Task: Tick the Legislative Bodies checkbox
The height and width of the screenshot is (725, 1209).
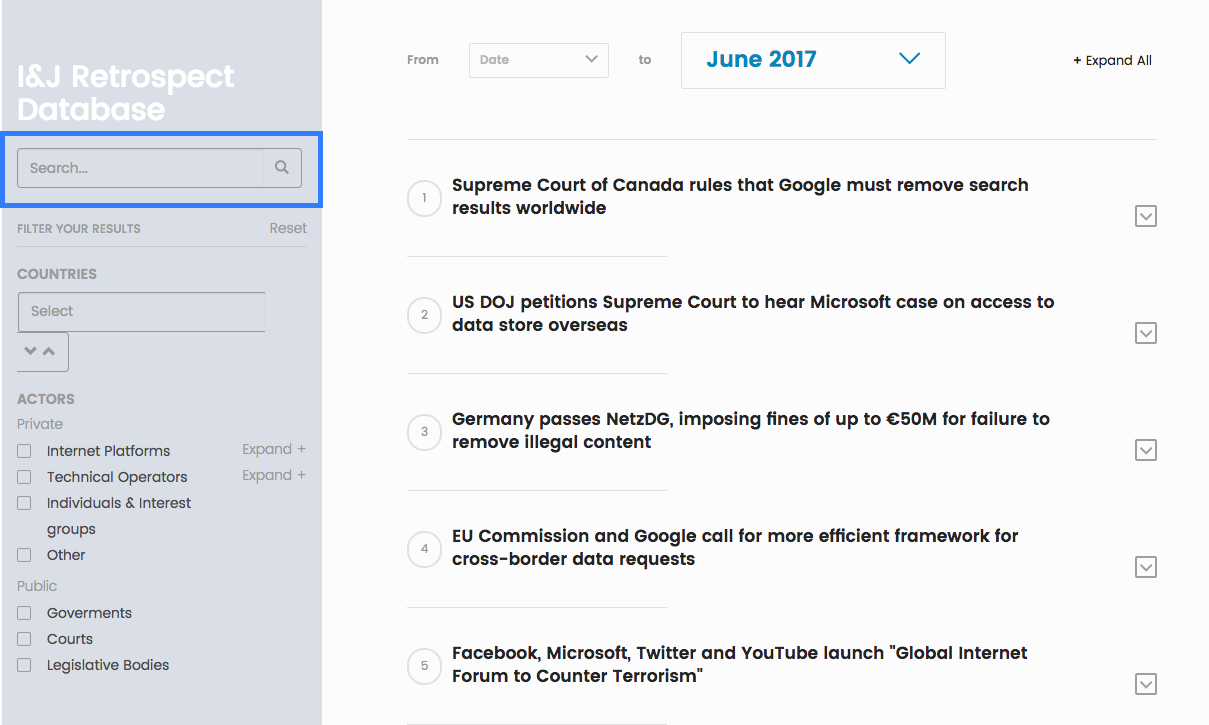Action: 25,665
